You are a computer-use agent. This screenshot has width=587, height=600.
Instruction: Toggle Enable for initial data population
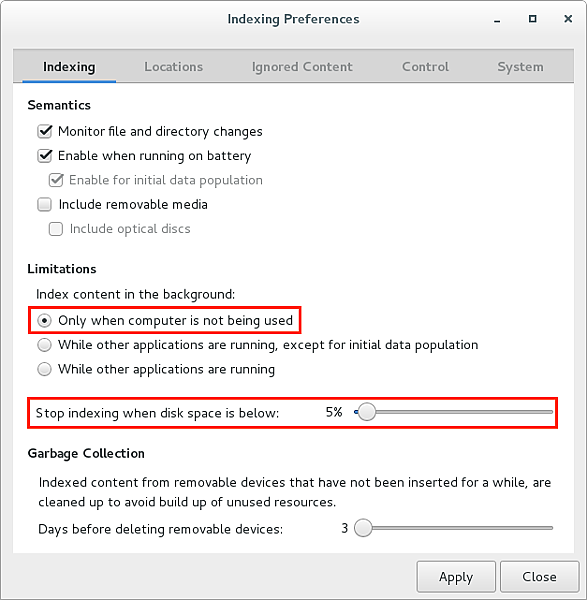point(56,180)
